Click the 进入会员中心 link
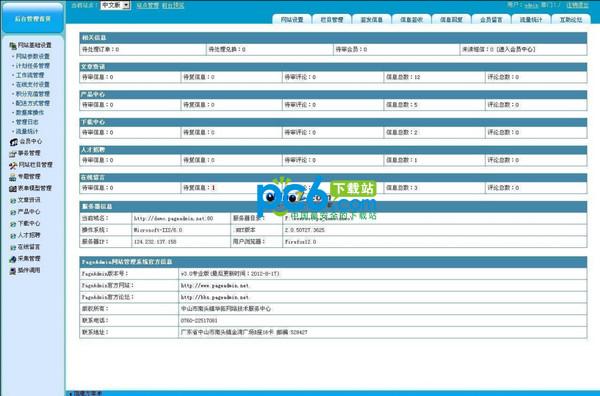 tap(517, 49)
